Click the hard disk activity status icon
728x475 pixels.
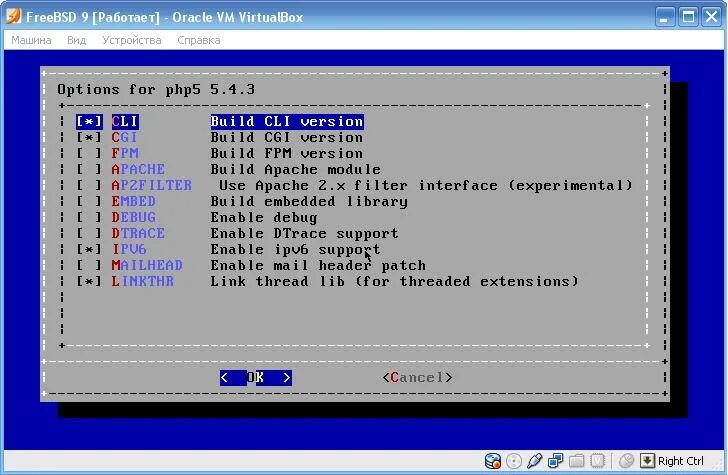point(493,461)
